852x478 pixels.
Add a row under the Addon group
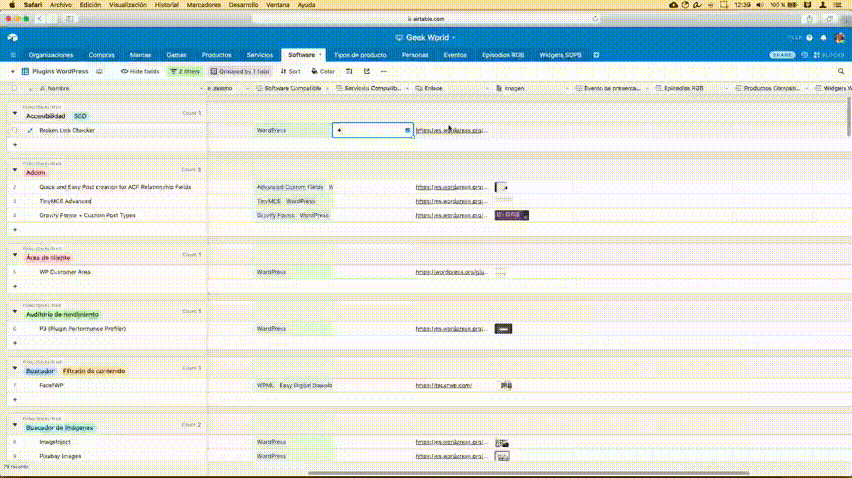[15, 230]
